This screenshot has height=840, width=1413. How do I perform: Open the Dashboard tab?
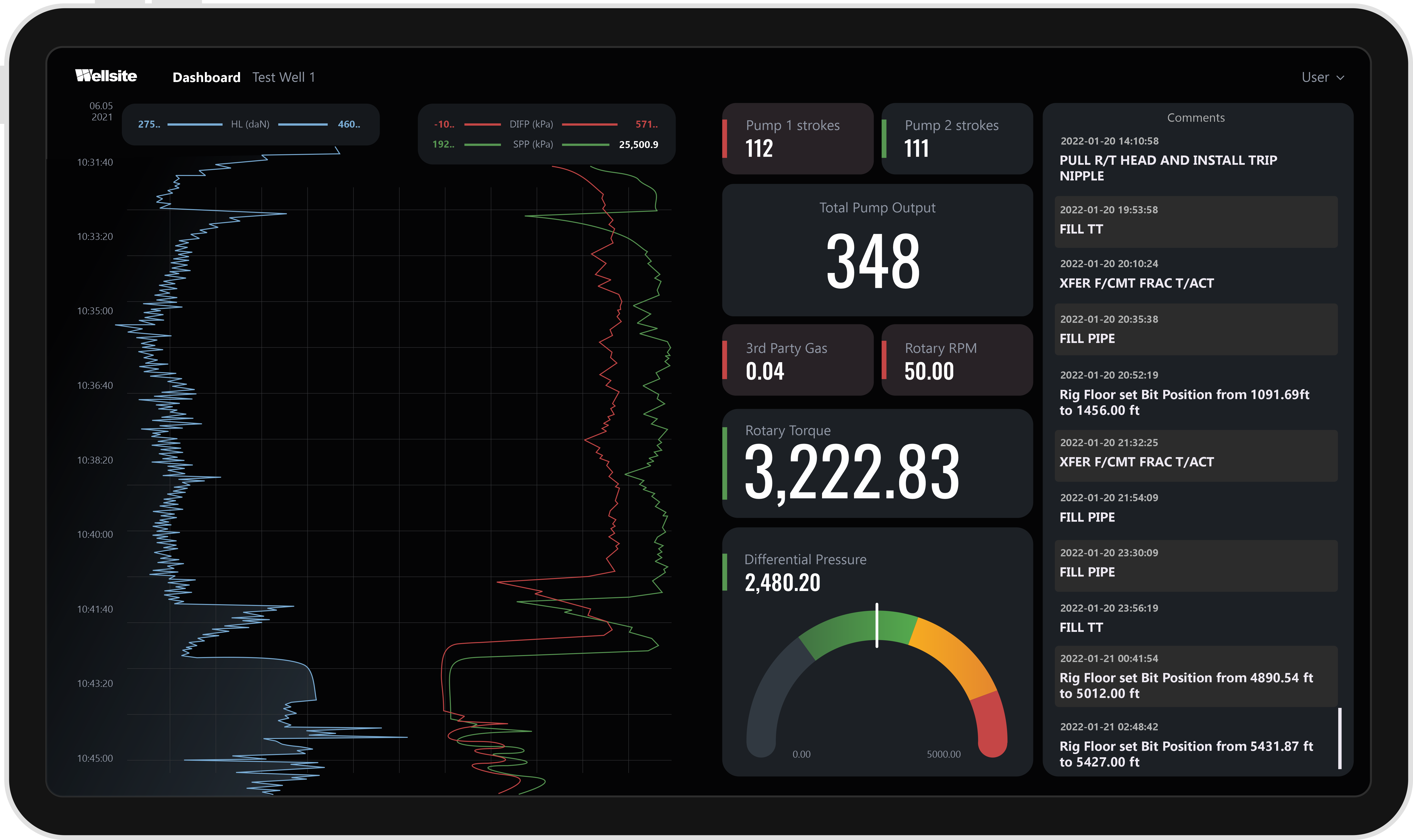207,77
